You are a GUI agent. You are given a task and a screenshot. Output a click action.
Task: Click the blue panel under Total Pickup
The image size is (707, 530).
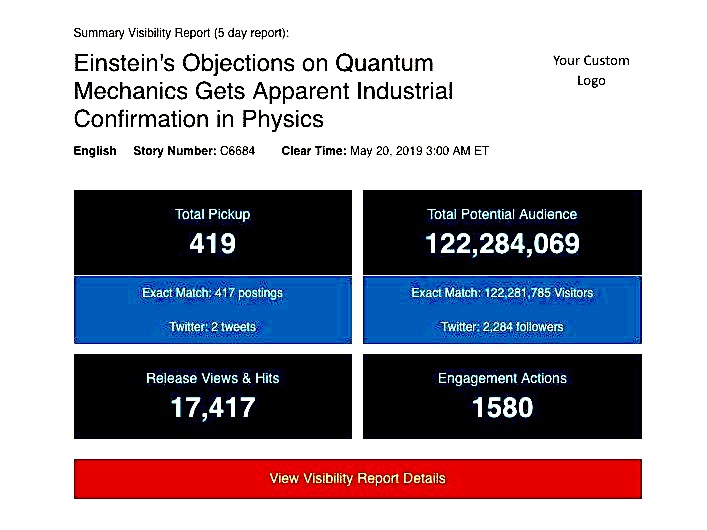pos(213,310)
